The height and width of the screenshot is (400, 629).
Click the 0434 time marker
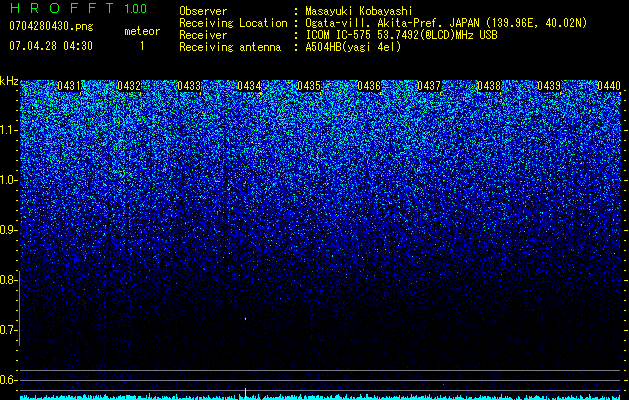[x=249, y=86]
